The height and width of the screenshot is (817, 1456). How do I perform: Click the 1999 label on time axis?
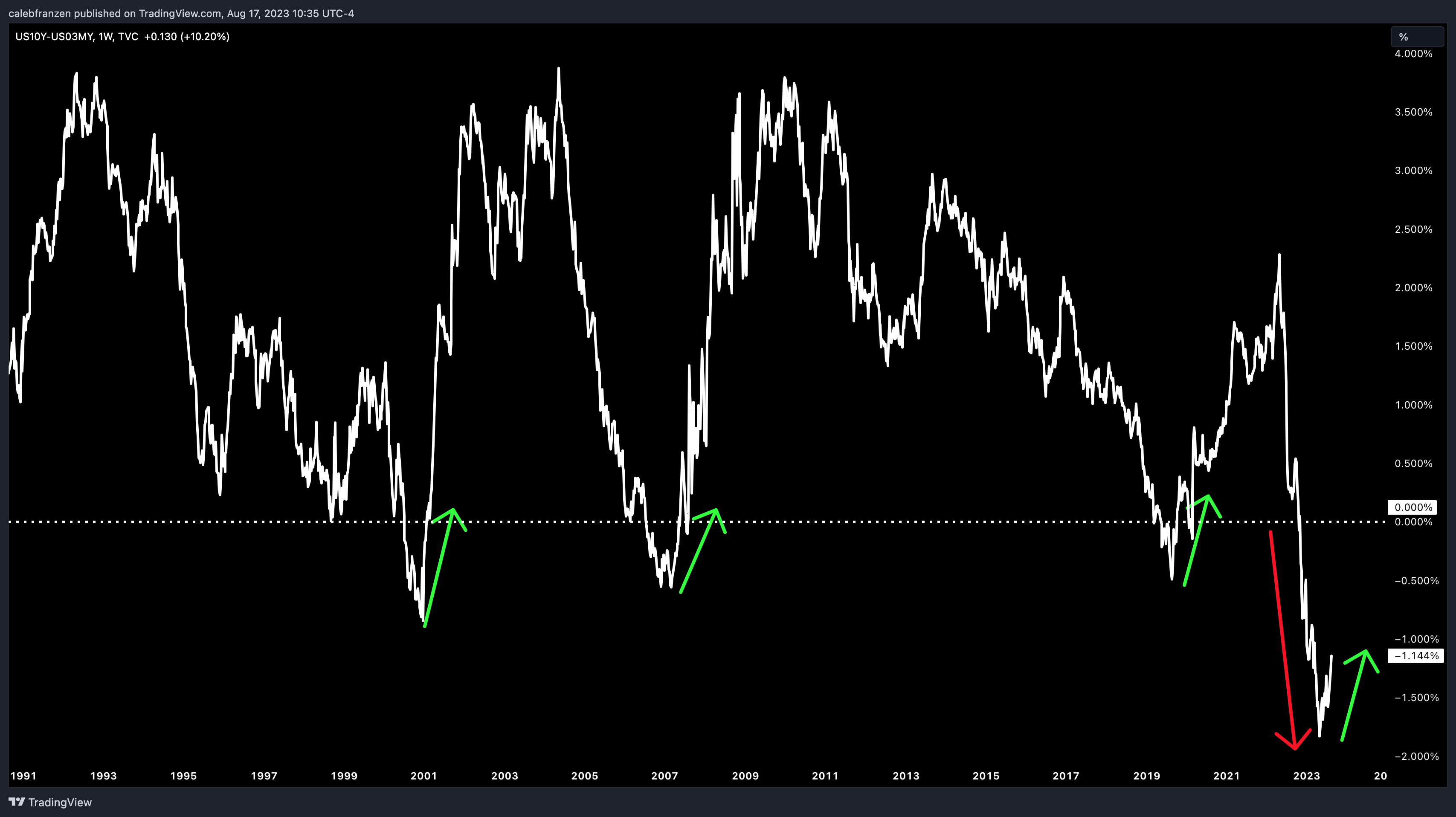344,776
